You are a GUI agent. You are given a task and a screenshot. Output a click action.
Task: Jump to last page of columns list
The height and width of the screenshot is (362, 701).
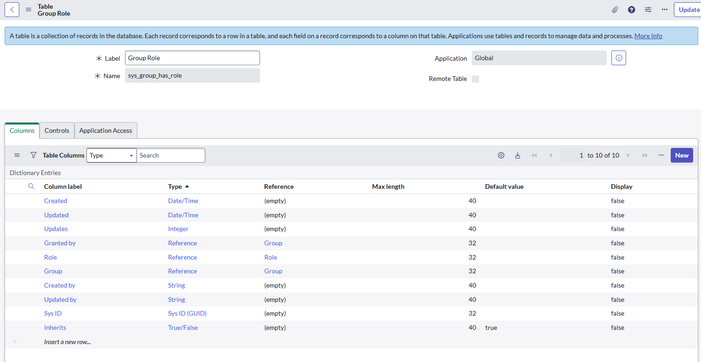[x=644, y=155]
